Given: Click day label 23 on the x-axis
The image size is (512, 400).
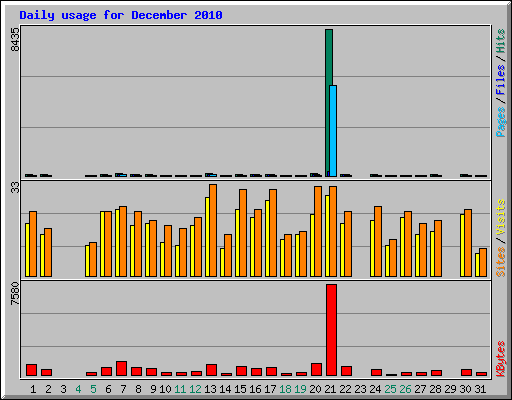Looking at the screenshot, I should point(360,389).
